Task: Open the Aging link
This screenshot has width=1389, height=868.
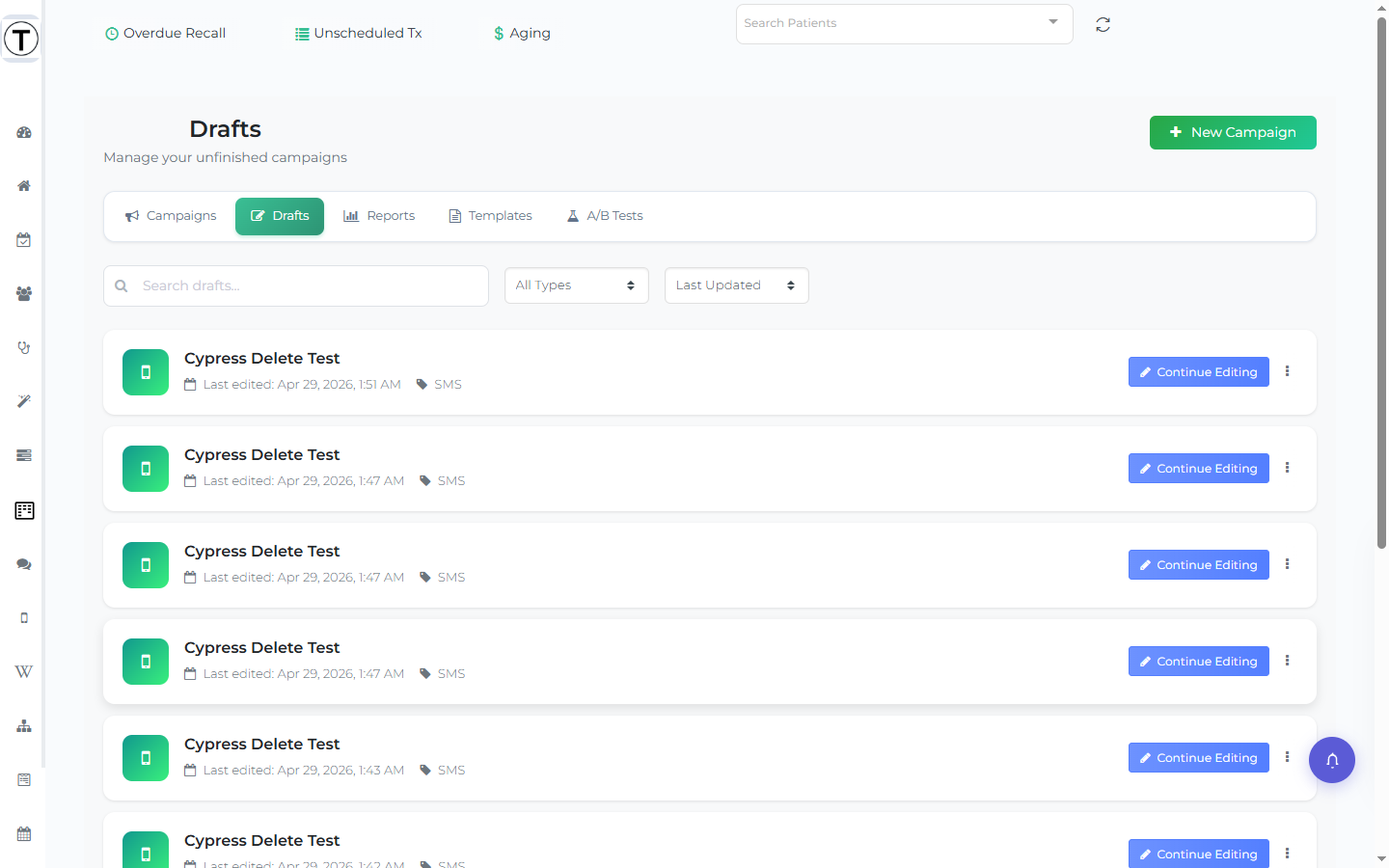Action: [x=522, y=34]
